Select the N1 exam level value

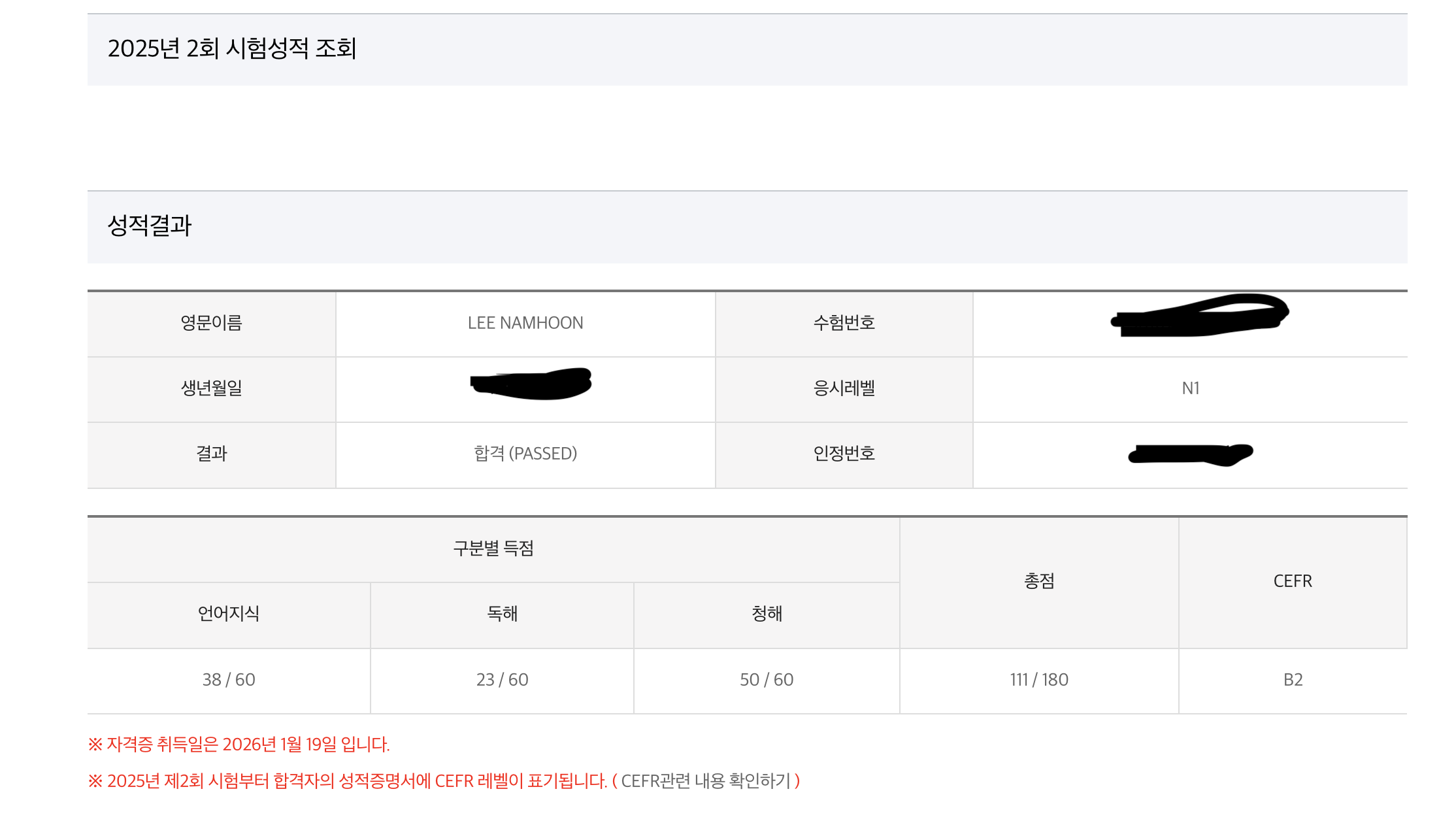click(x=1190, y=388)
